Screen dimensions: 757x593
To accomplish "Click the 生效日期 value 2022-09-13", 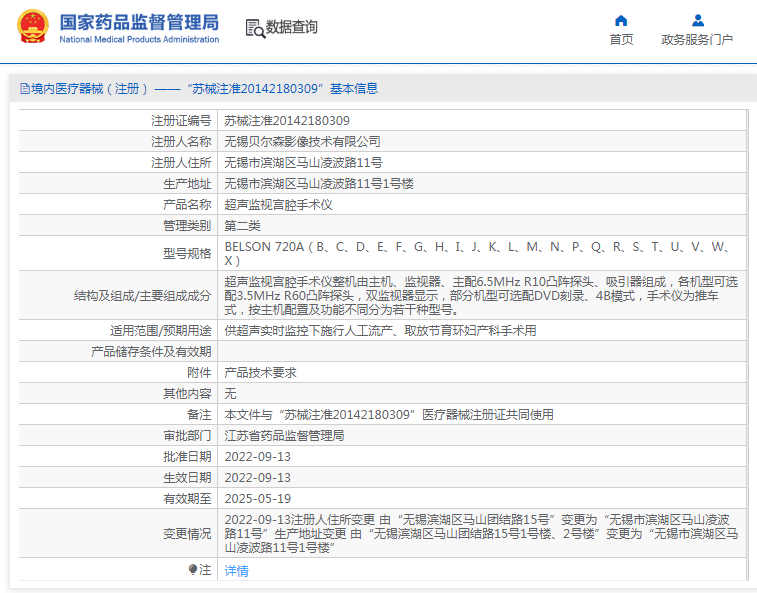I will coord(258,478).
